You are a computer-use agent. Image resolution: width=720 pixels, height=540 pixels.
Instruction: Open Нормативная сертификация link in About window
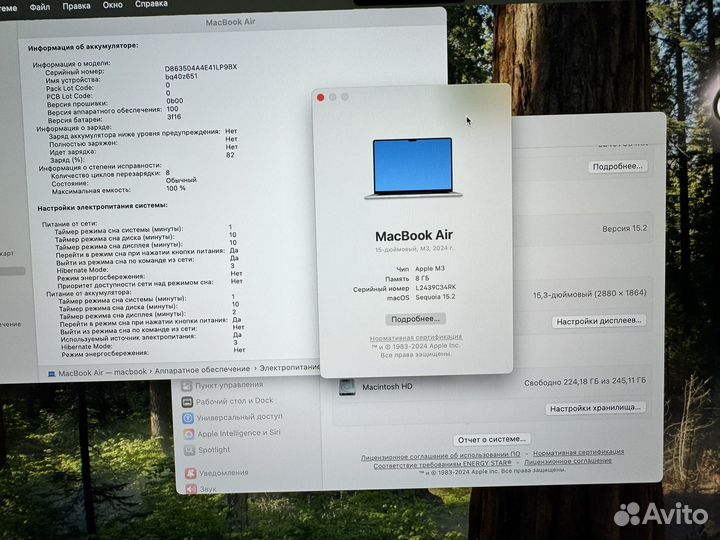click(x=416, y=338)
